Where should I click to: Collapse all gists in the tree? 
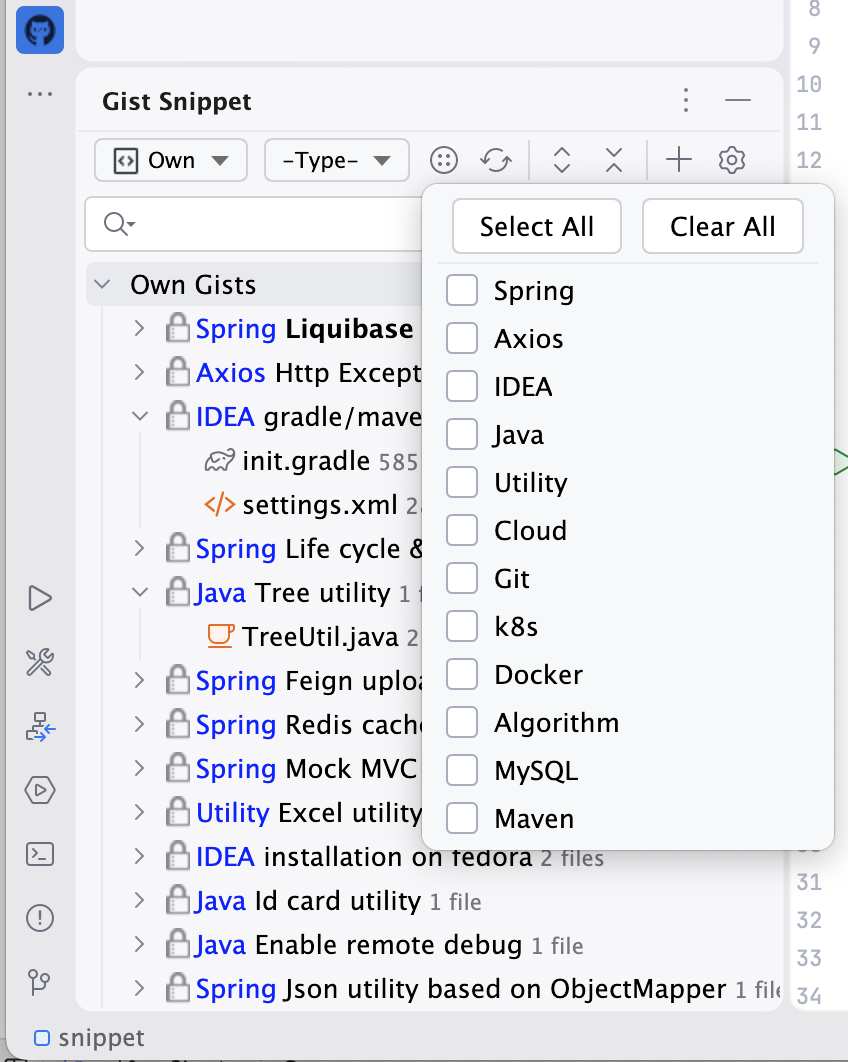614,161
